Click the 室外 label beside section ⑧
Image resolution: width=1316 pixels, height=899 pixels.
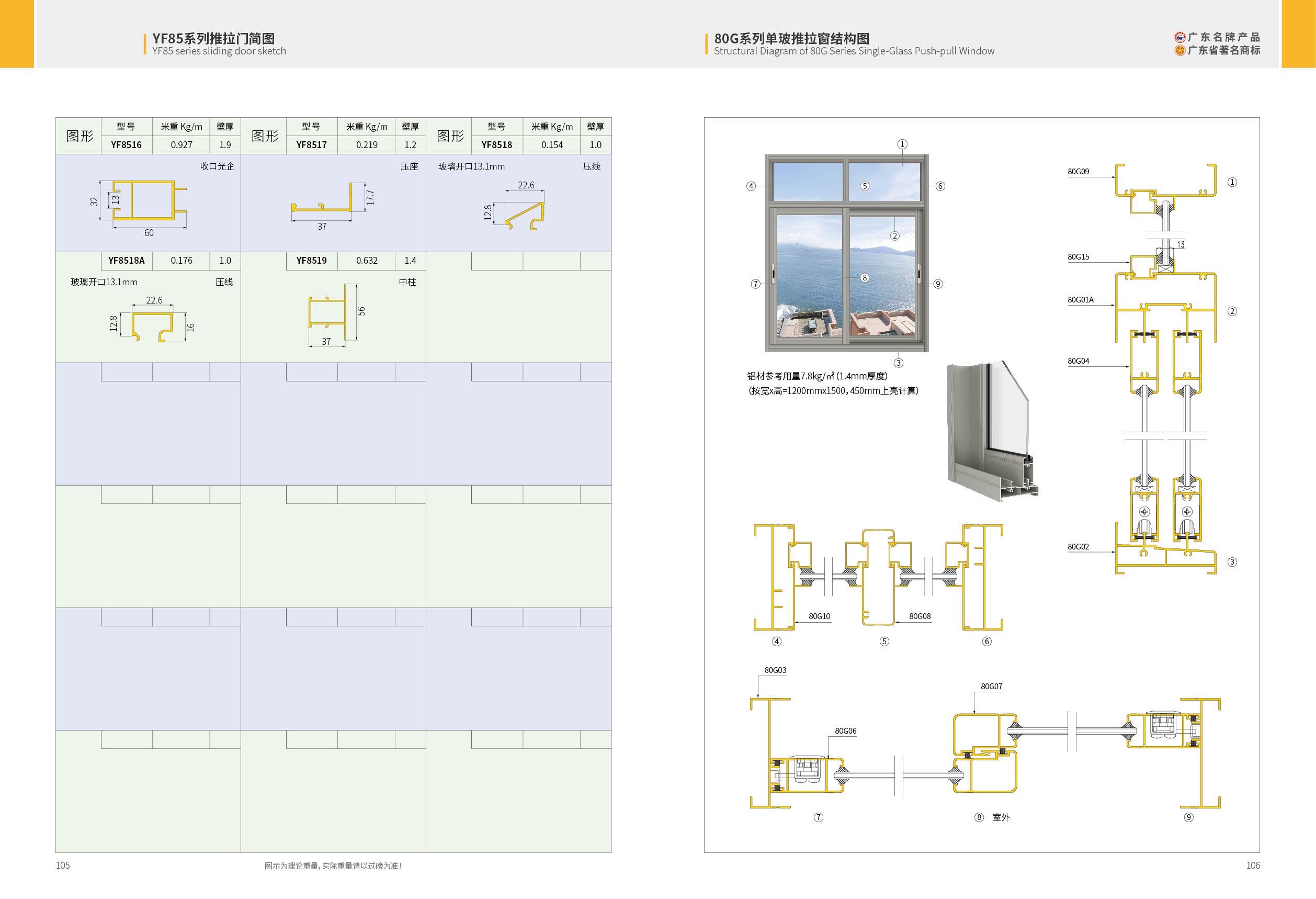[x=1001, y=817]
